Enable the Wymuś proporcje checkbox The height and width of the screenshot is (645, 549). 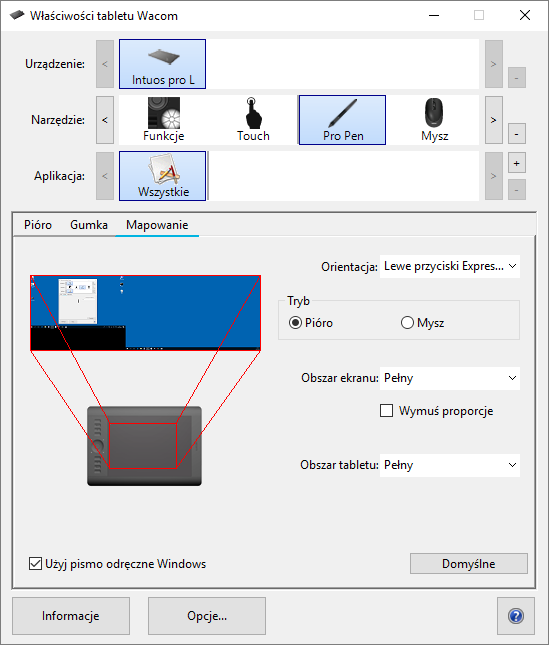pyautogui.click(x=387, y=411)
